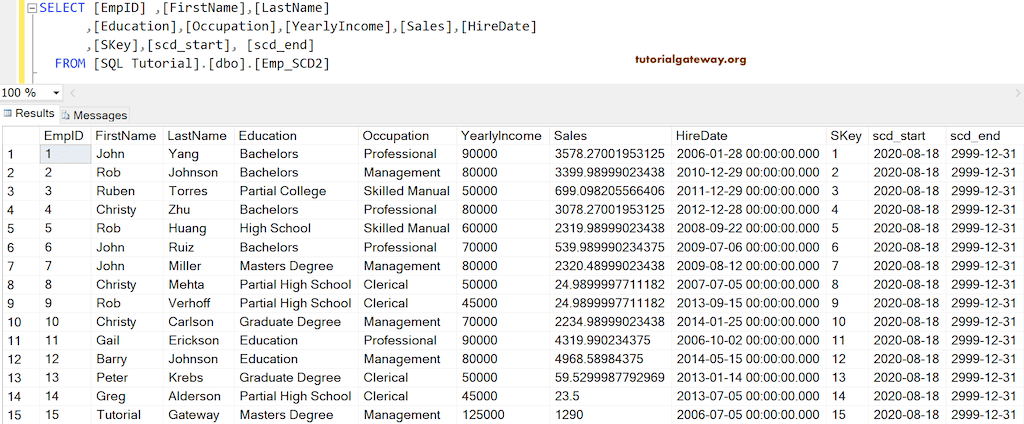Select the EmpID column header
This screenshot has width=1024, height=424.
pos(63,136)
